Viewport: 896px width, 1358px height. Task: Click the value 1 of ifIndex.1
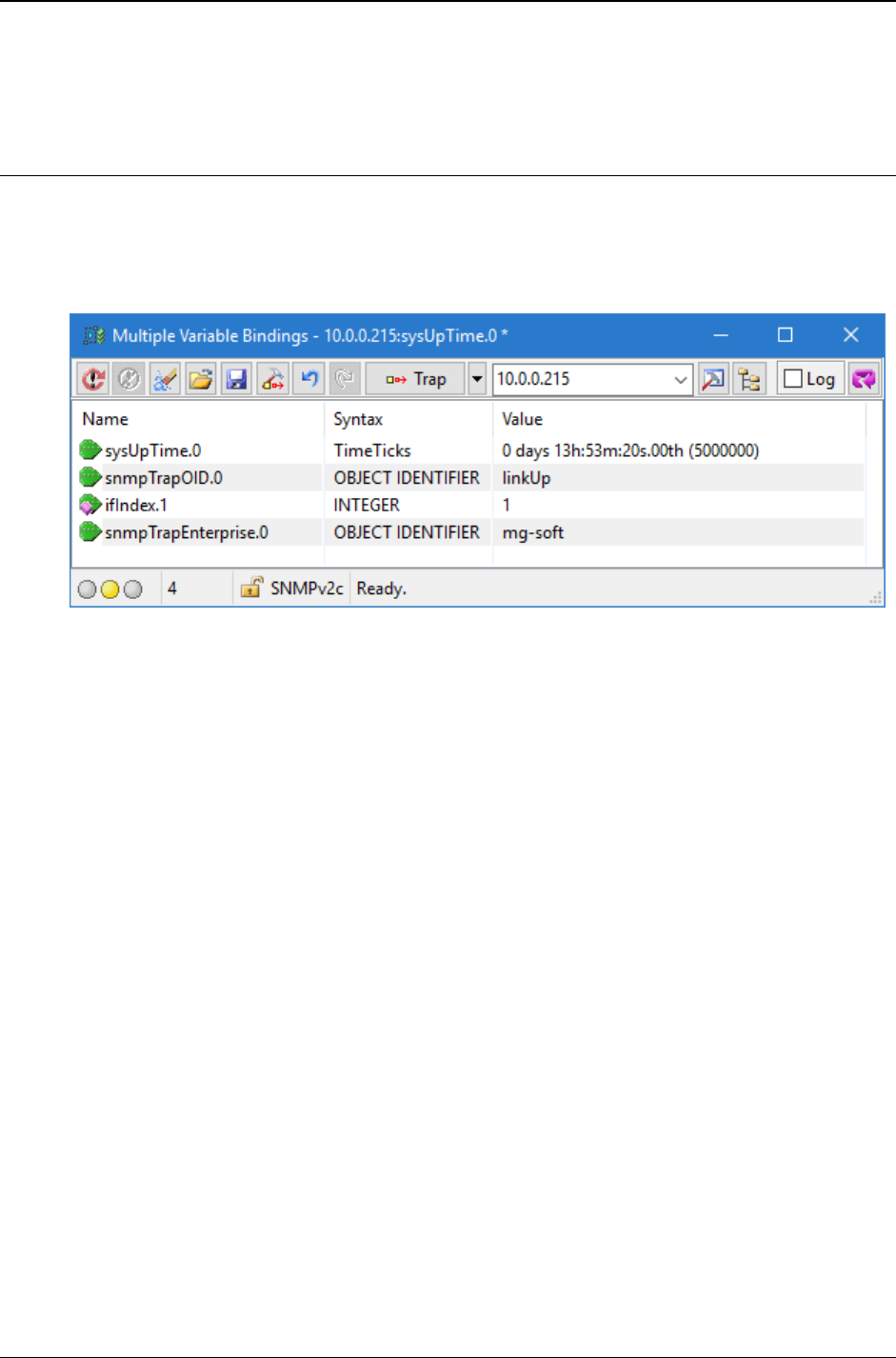(x=506, y=505)
